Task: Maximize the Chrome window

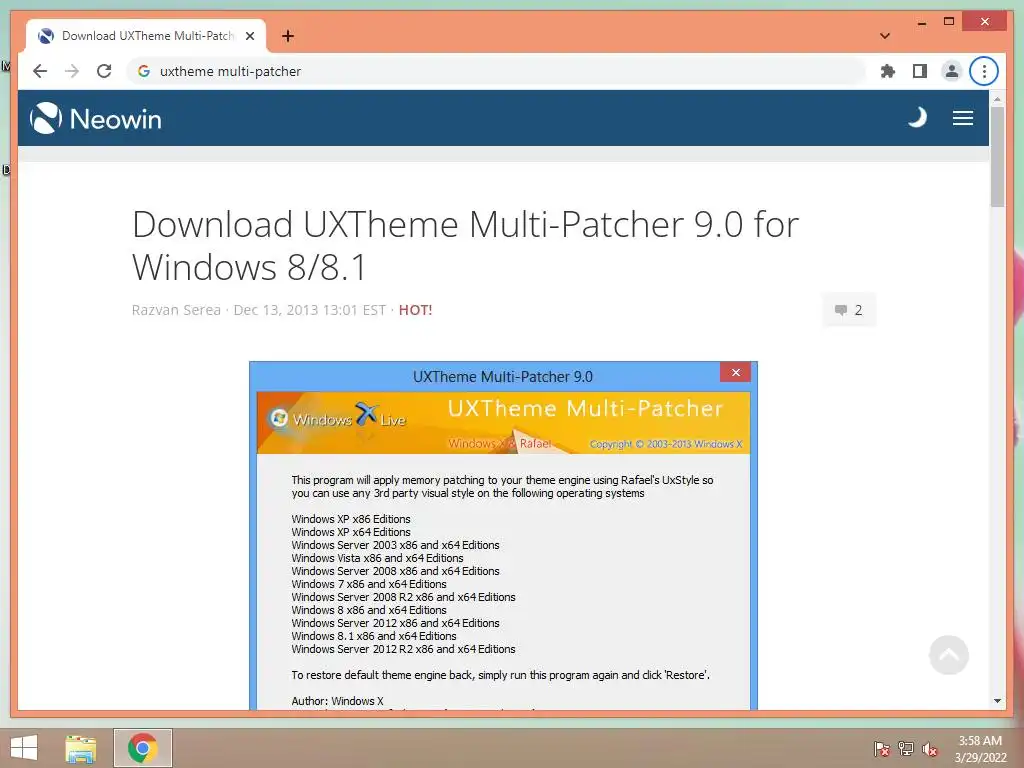Action: pos(949,22)
